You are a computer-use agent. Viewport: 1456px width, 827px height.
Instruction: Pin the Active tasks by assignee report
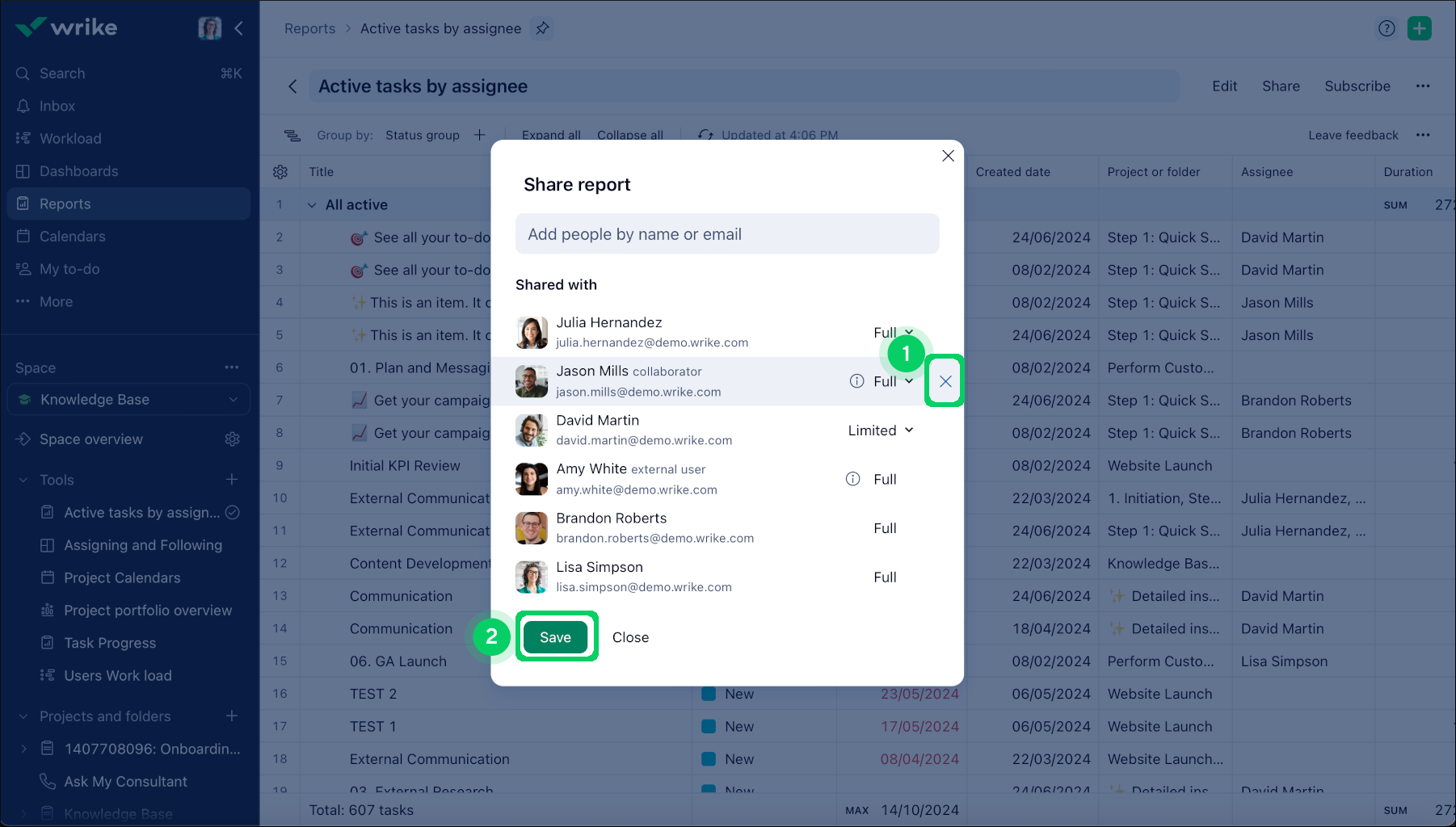[542, 28]
